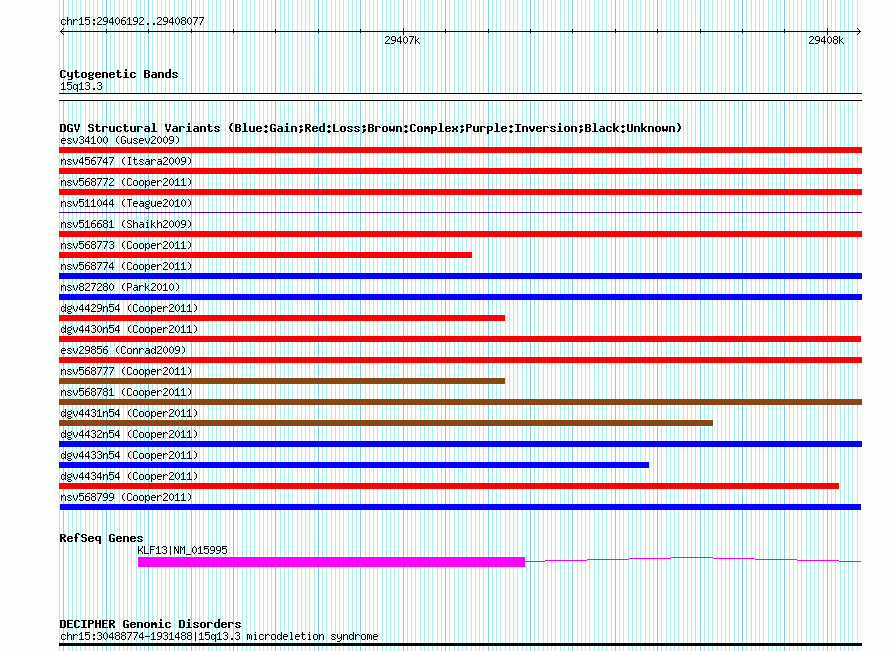This screenshot has height=651, width=890.
Task: Select variant label nsv516681 (Shaikh2009)
Action: point(126,224)
